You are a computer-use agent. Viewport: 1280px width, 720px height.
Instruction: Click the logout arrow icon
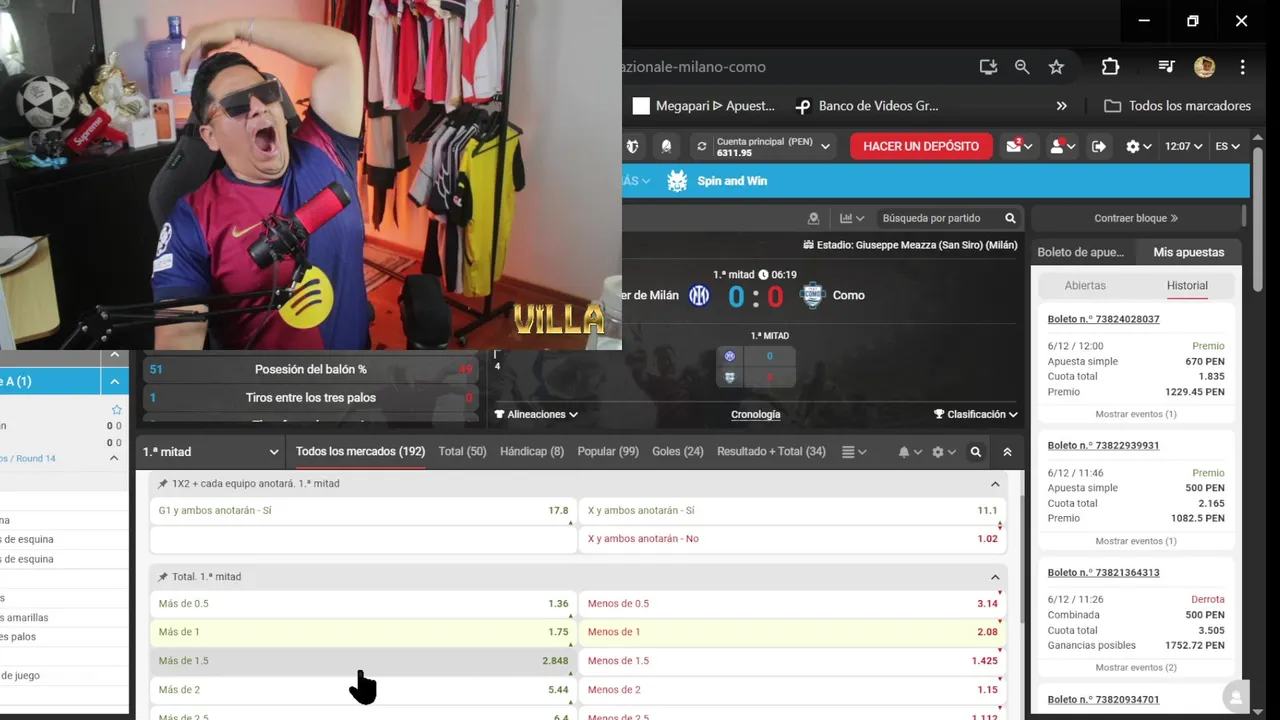tap(1099, 146)
